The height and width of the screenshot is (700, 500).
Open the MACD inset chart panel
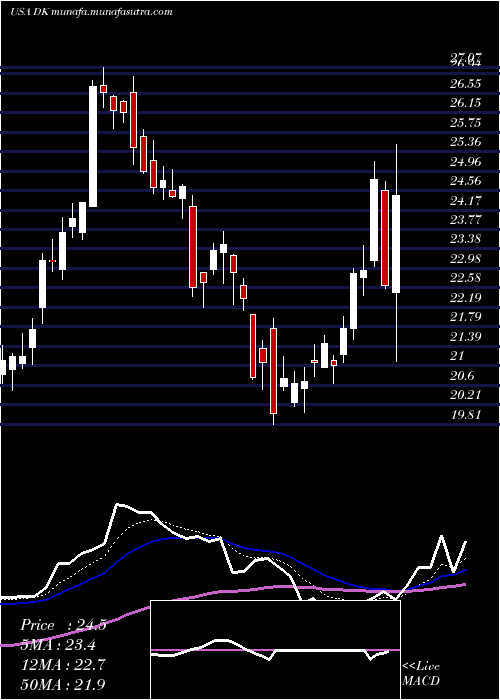tap(275, 650)
